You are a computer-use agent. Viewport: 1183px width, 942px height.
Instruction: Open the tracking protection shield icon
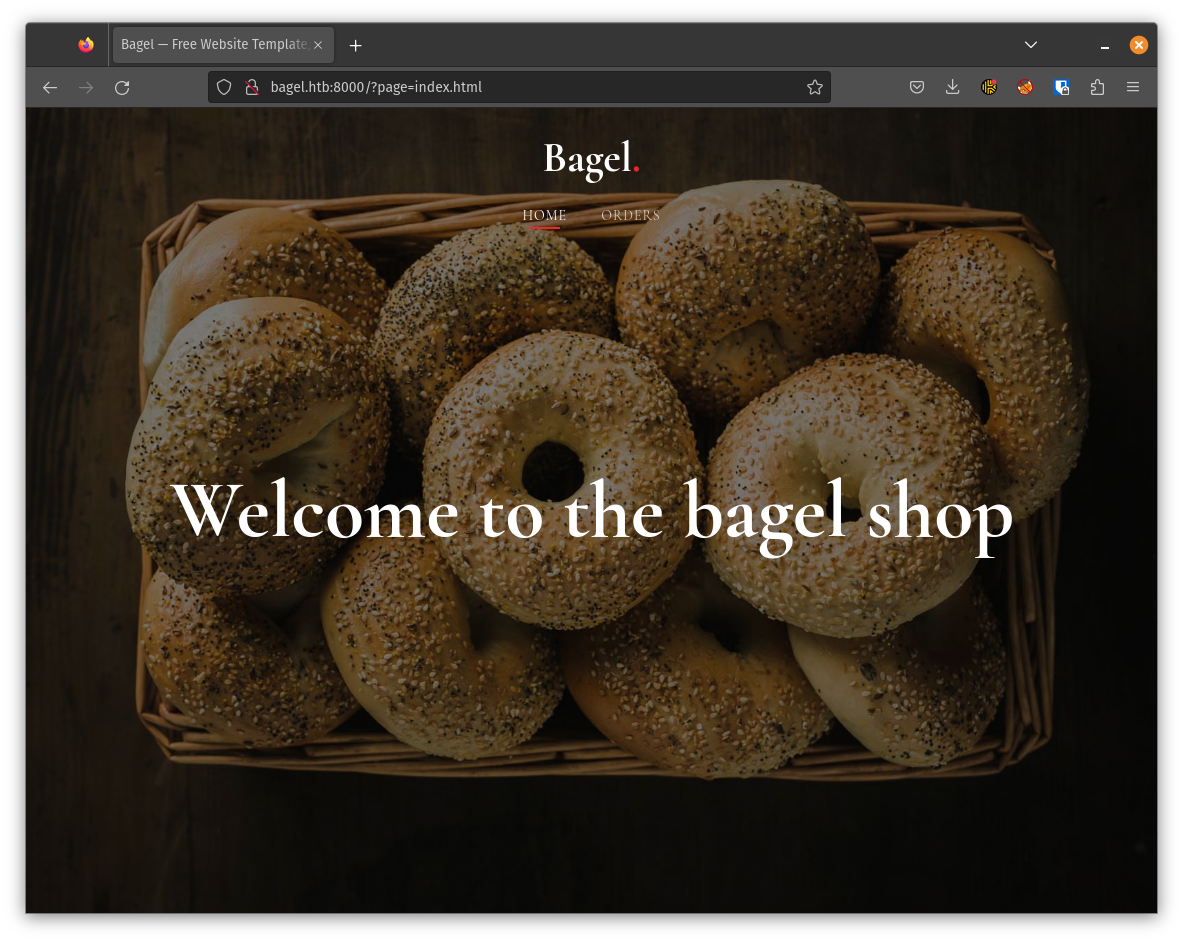tap(224, 87)
